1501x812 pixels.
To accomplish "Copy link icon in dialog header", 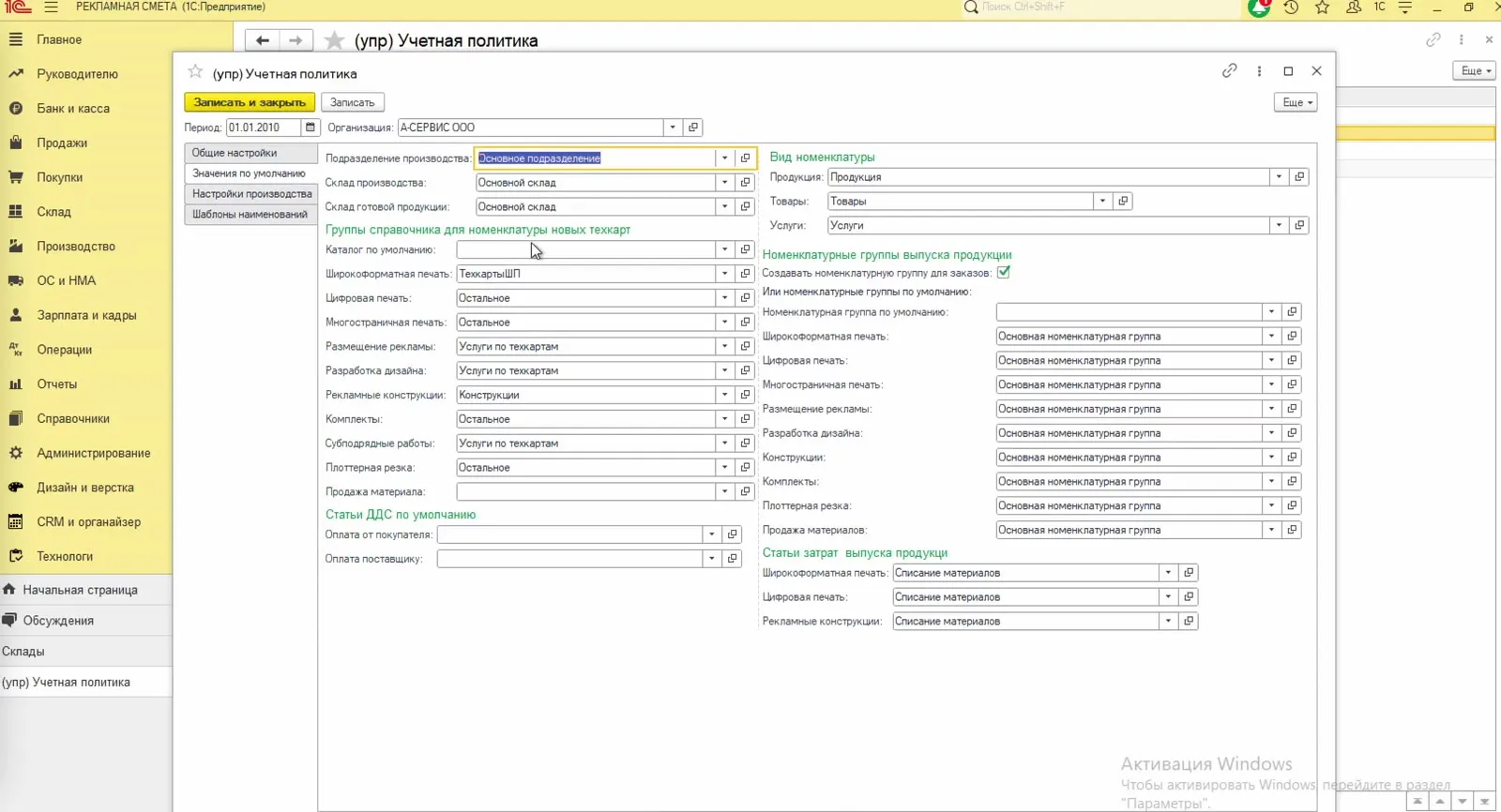I will [1229, 71].
